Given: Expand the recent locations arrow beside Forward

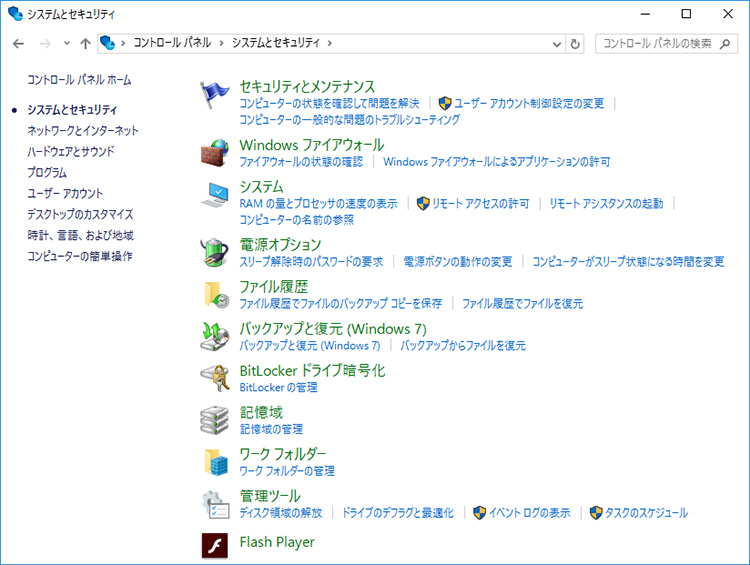Looking at the screenshot, I should 66,44.
